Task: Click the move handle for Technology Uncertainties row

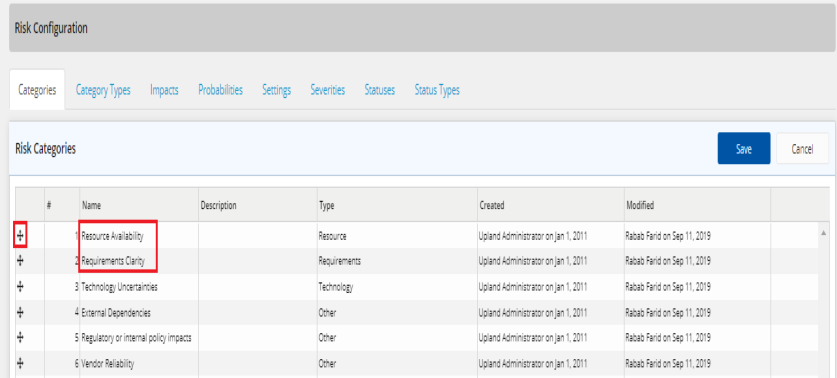Action: (20, 287)
